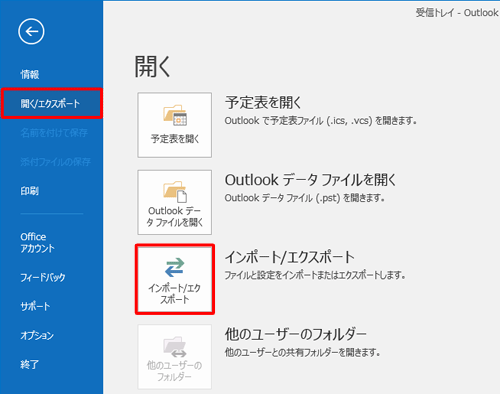500x394 pixels.
Task: Choose 印刷 from the backstage menu
Action: click(29, 191)
